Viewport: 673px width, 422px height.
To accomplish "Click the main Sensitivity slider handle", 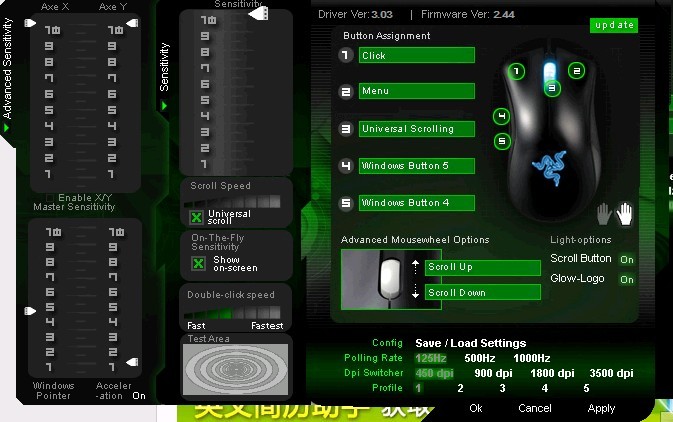I will [x=258, y=14].
